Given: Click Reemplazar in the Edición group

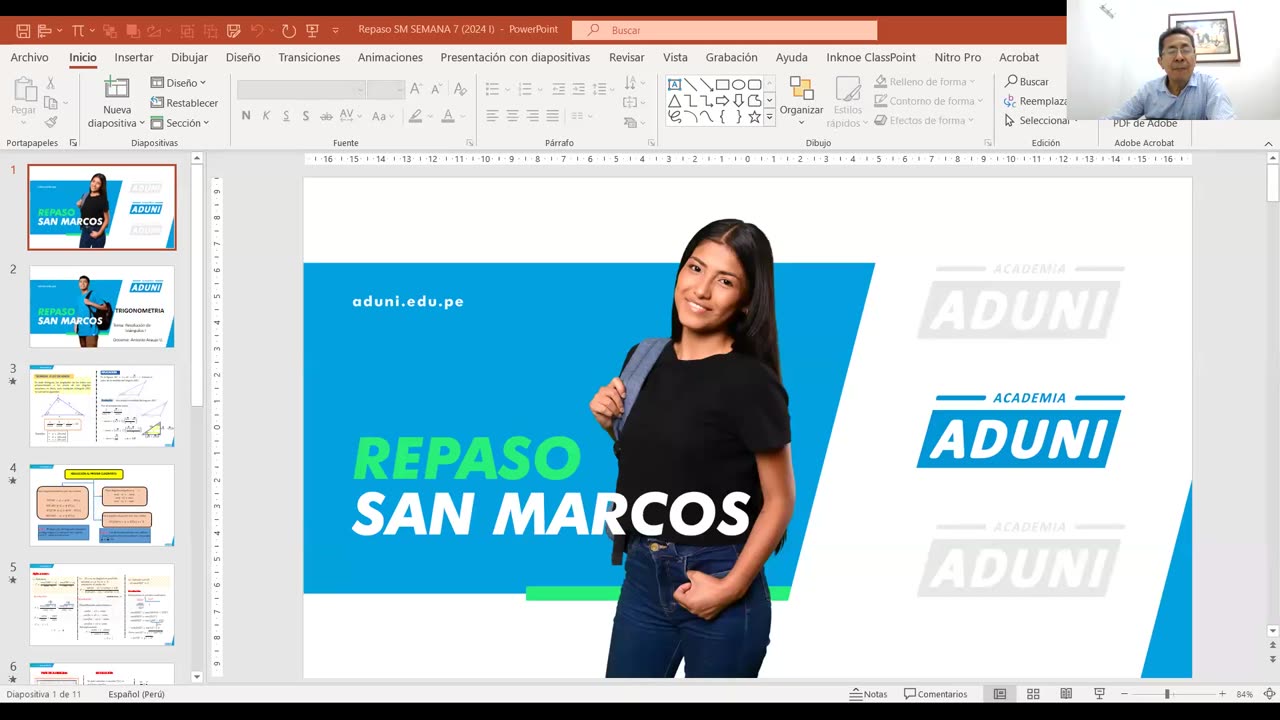Looking at the screenshot, I should tap(1036, 101).
